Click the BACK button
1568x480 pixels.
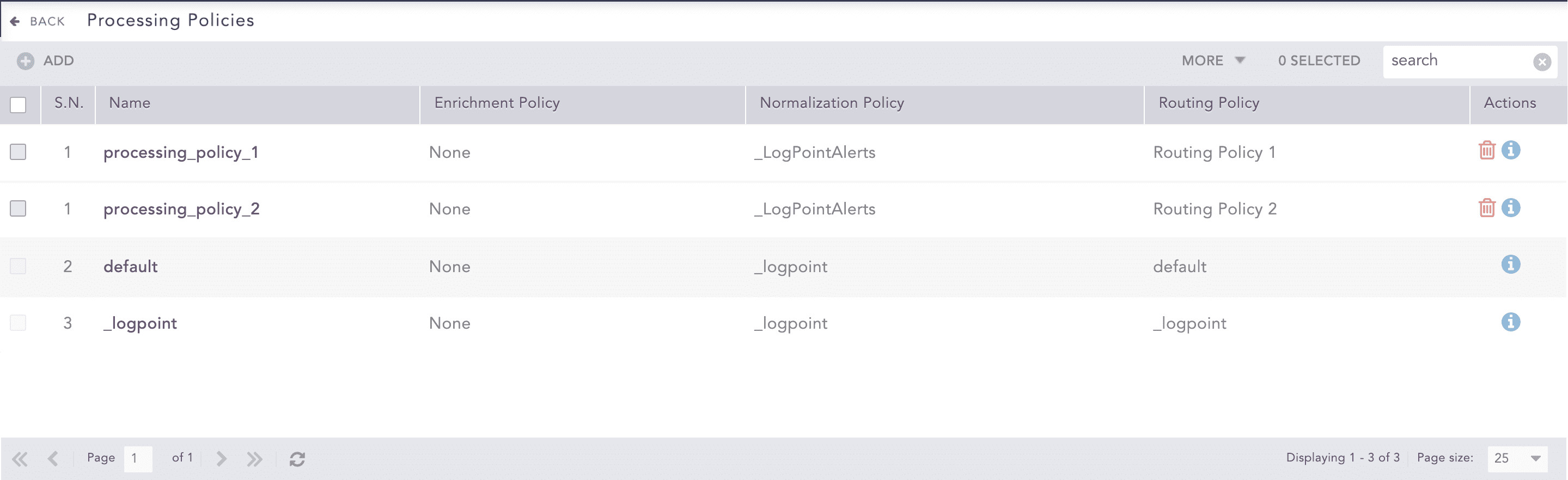38,21
